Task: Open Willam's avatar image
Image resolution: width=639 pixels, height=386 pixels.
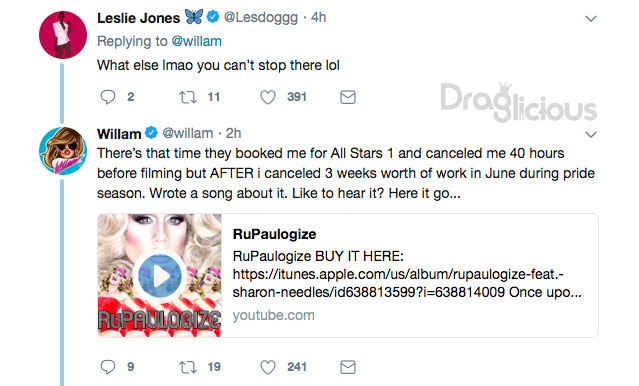Action: pos(63,151)
